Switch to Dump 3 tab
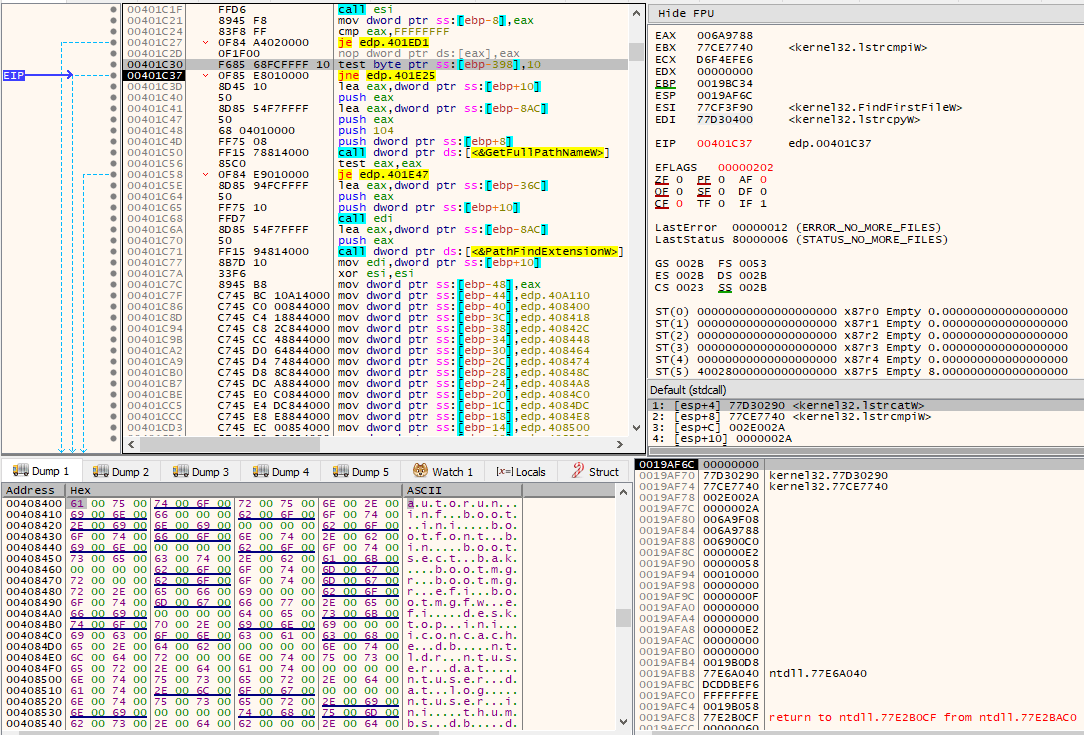The width and height of the screenshot is (1084, 735). click(200, 472)
